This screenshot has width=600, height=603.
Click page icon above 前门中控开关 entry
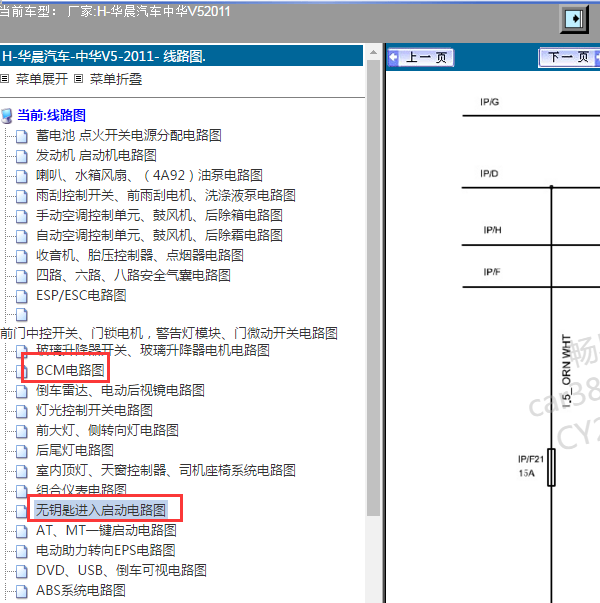(x=22, y=315)
